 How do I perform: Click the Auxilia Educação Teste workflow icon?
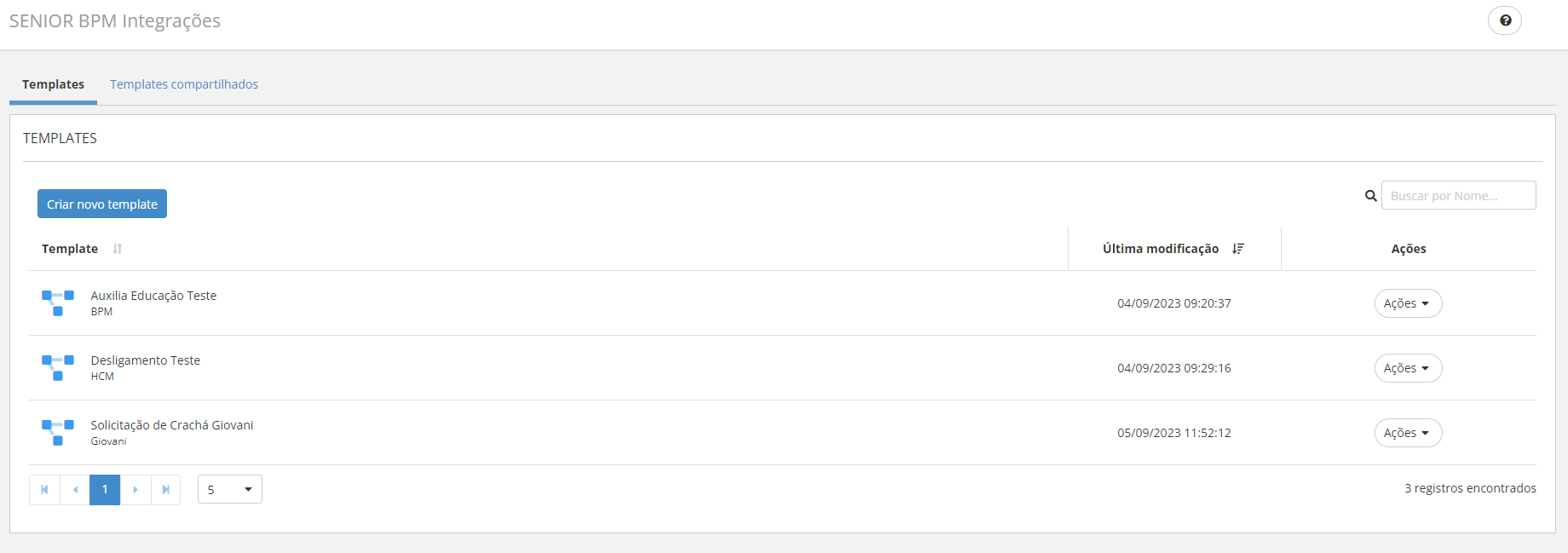tap(58, 302)
